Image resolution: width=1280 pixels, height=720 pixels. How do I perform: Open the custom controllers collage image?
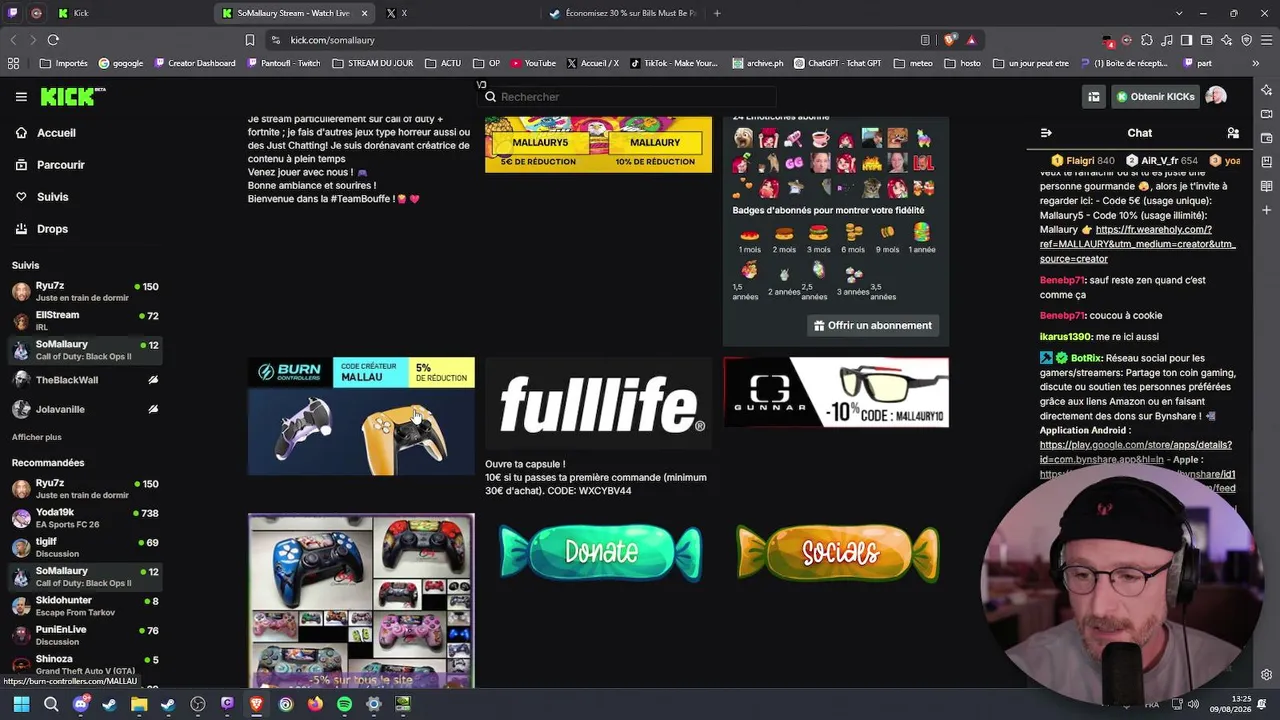tap(361, 600)
